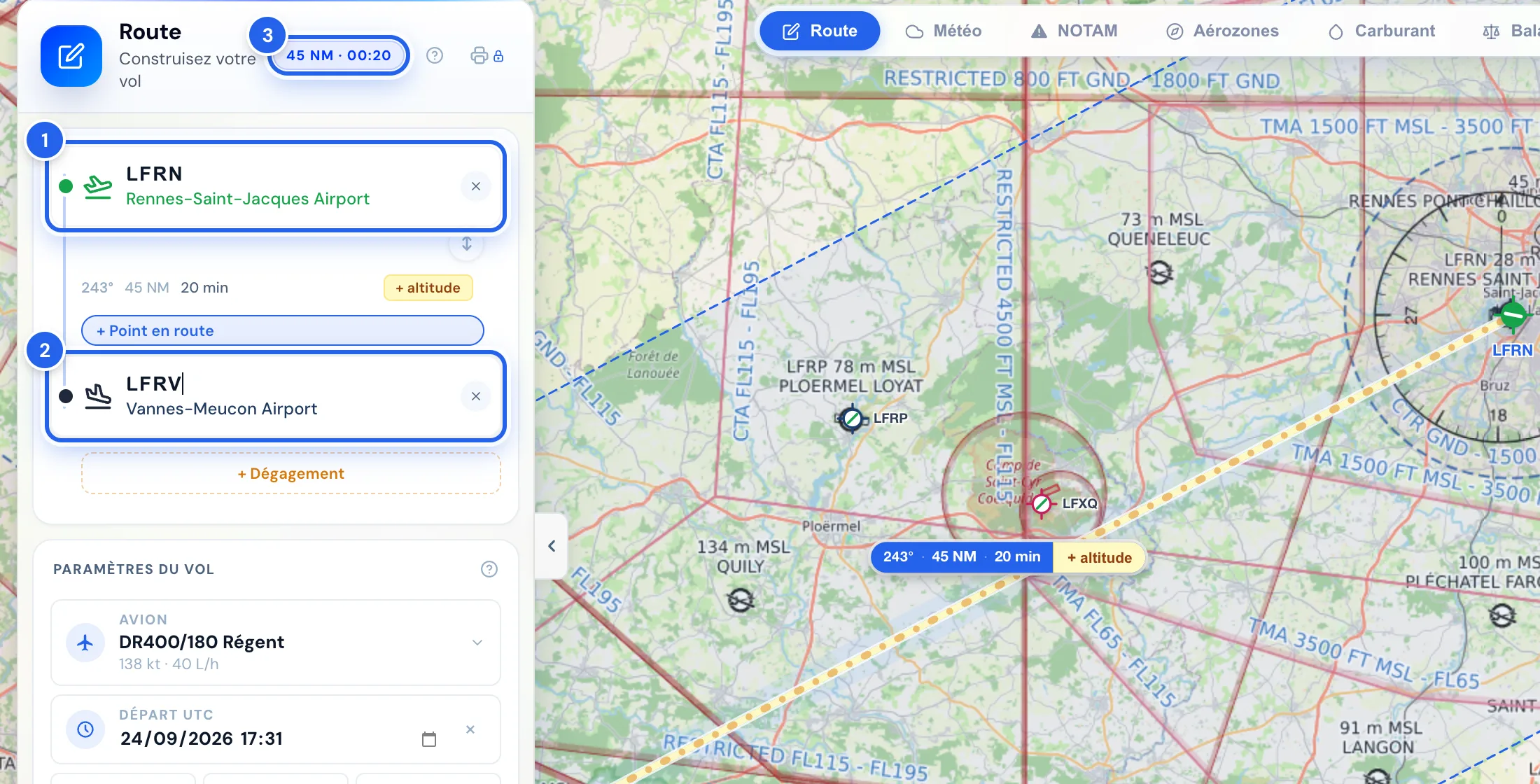Open the Aérozones tab
Screen dimensions: 1540x784
[x=1222, y=31]
